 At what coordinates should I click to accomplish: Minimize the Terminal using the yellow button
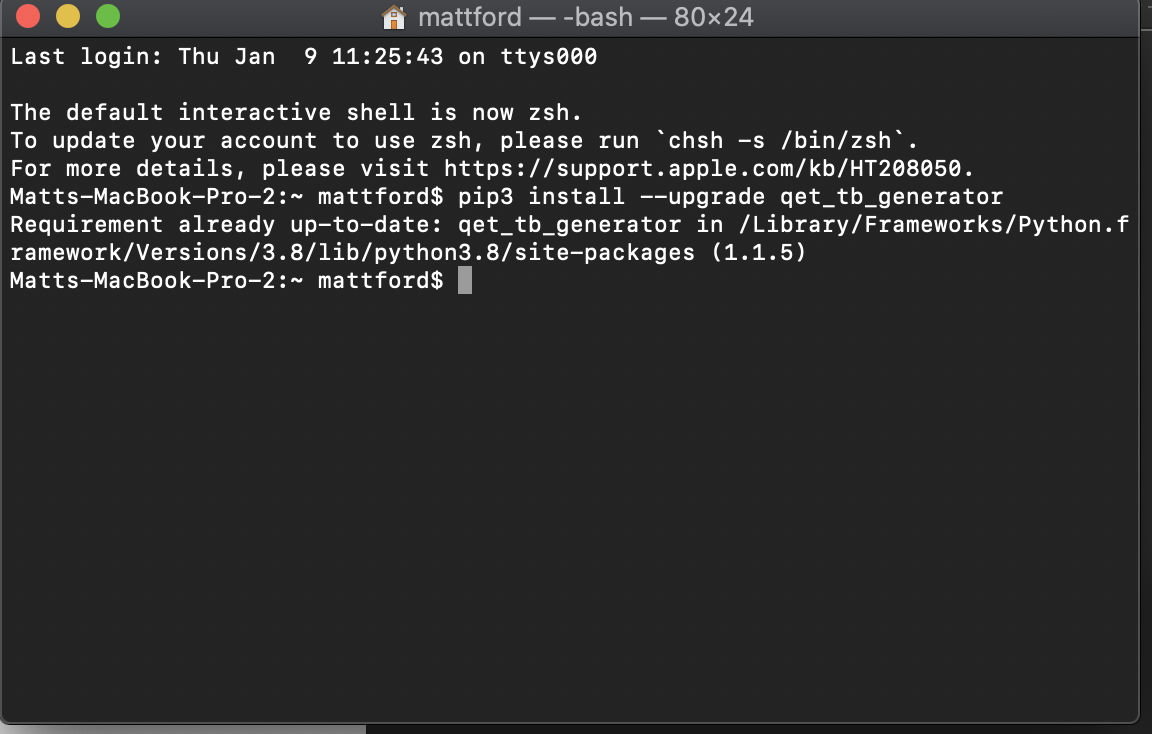[x=68, y=16]
